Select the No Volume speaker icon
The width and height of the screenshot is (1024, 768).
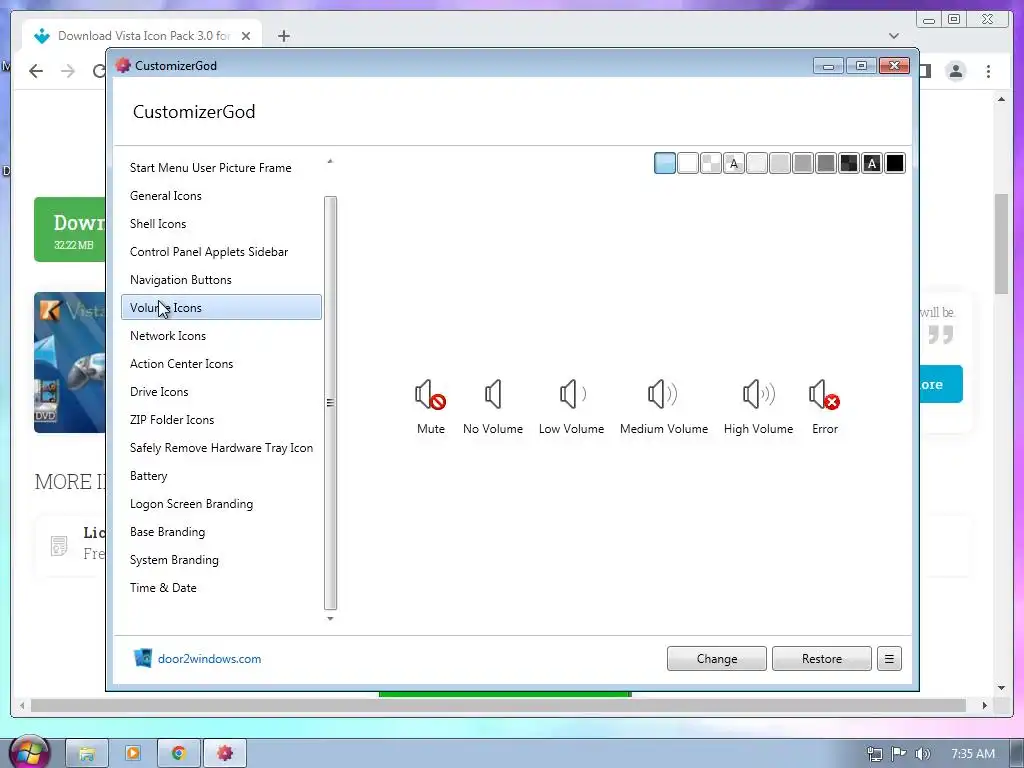(493, 394)
